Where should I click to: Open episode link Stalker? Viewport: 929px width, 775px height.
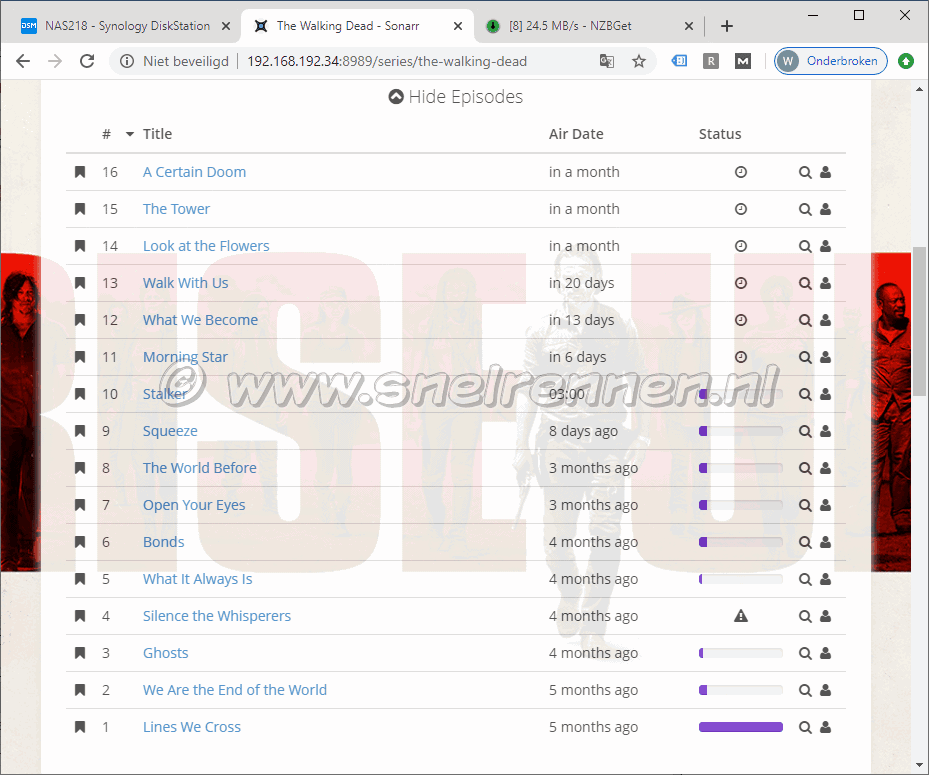coord(165,394)
